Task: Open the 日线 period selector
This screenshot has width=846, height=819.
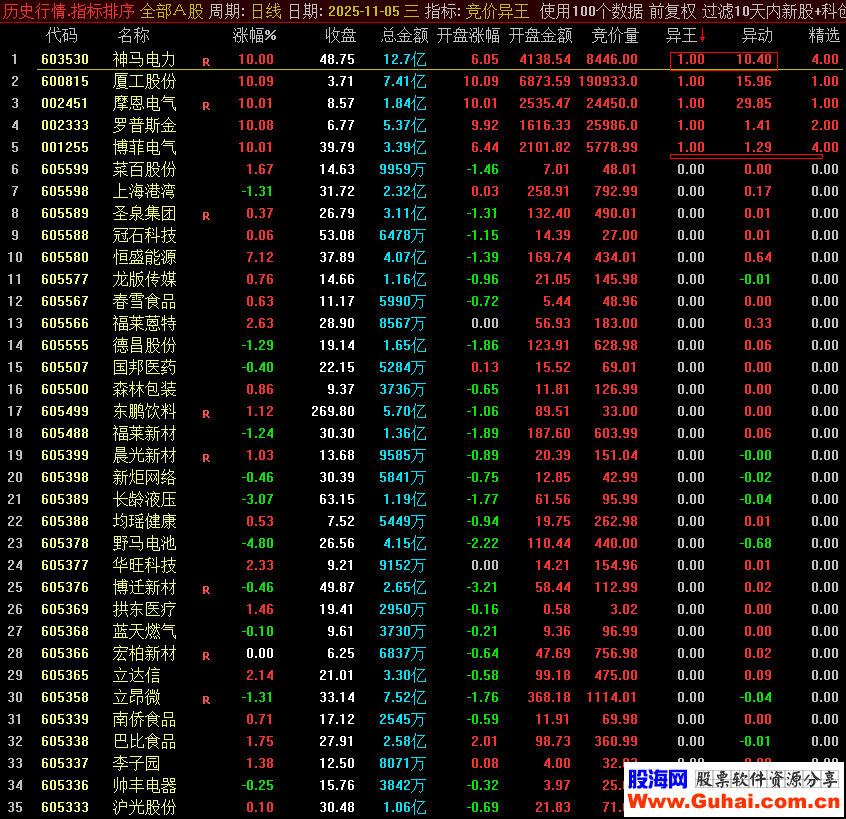Action: click(x=265, y=11)
